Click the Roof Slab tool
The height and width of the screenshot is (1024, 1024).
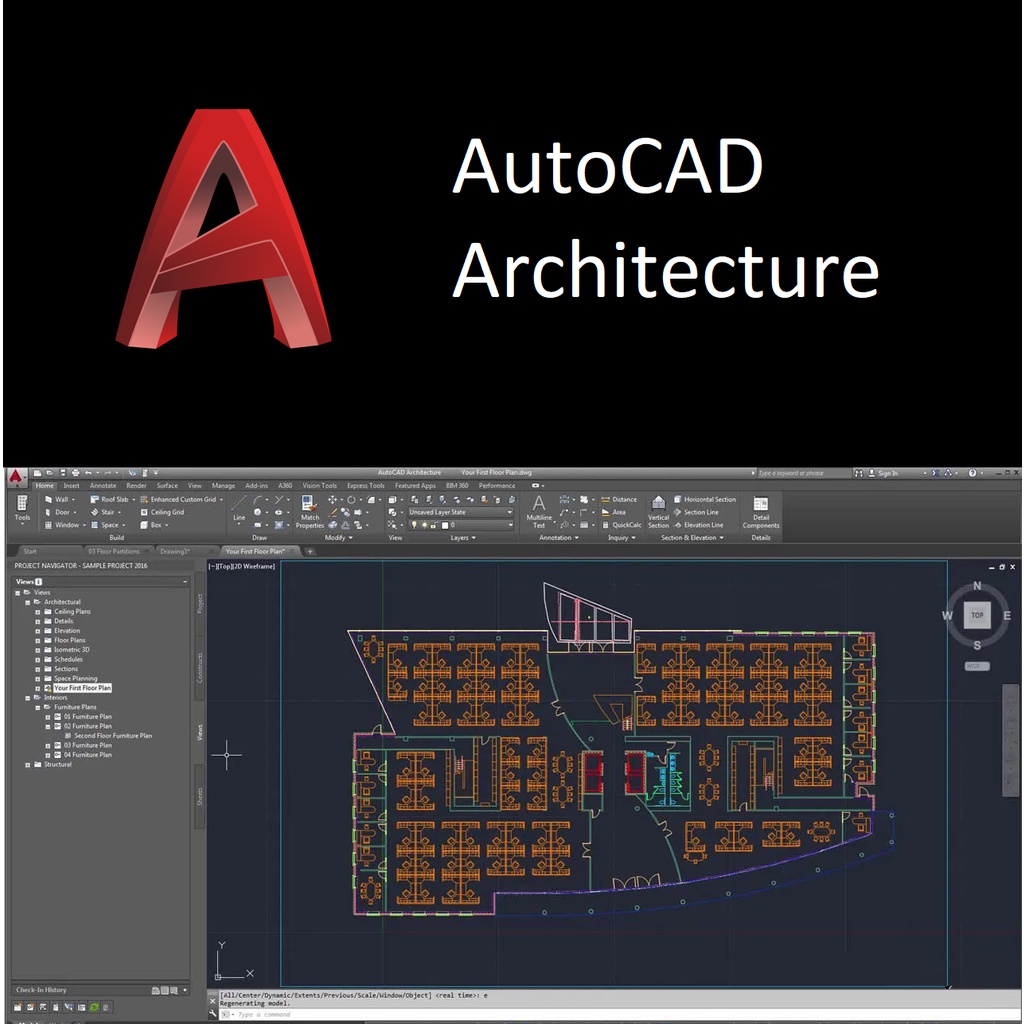tap(114, 499)
